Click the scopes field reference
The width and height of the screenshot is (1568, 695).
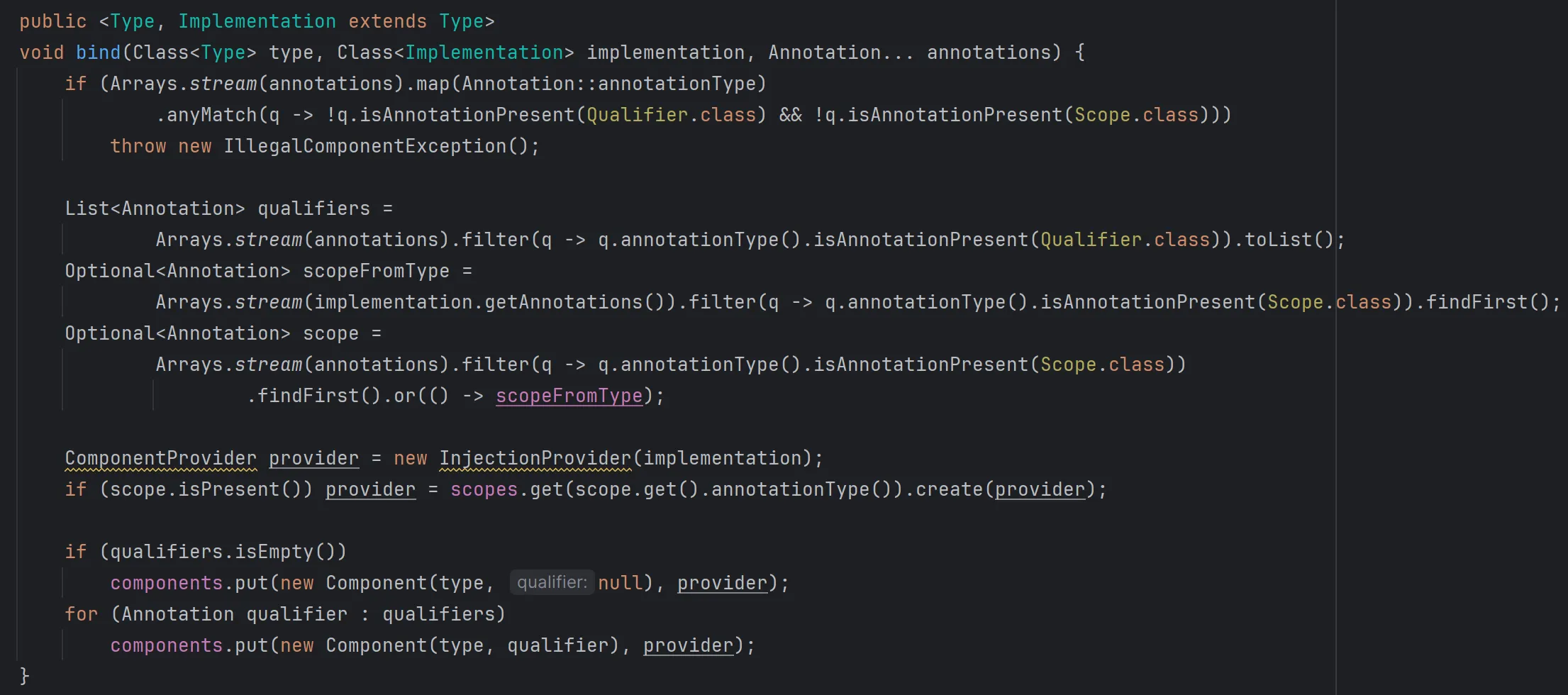point(484,489)
